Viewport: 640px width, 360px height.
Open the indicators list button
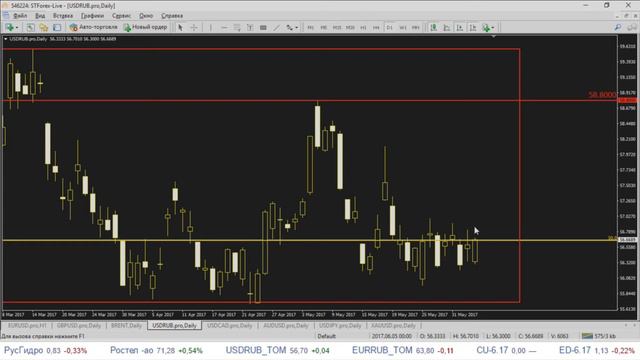[x=486, y=27]
